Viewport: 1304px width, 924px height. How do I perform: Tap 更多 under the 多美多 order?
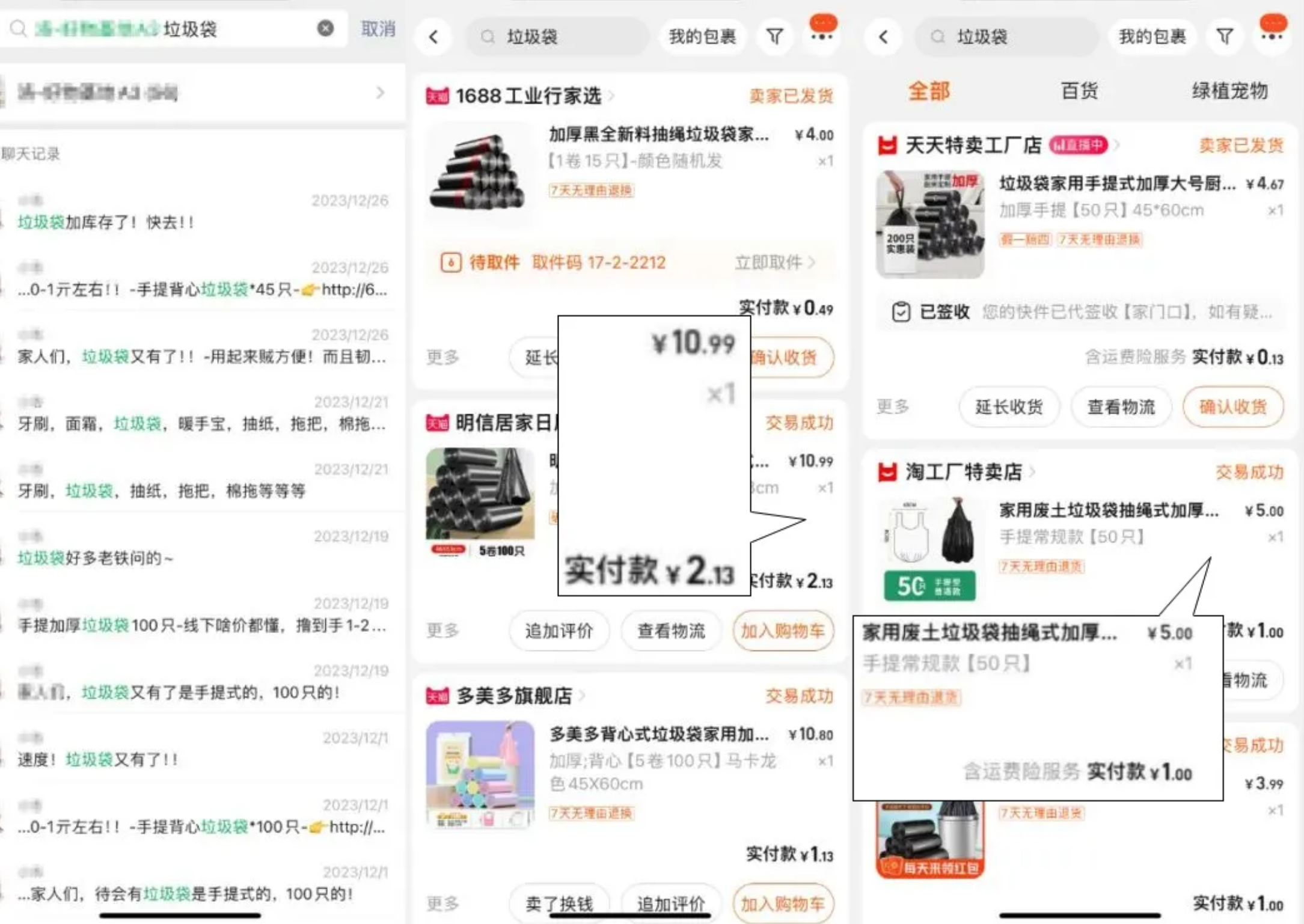443,903
